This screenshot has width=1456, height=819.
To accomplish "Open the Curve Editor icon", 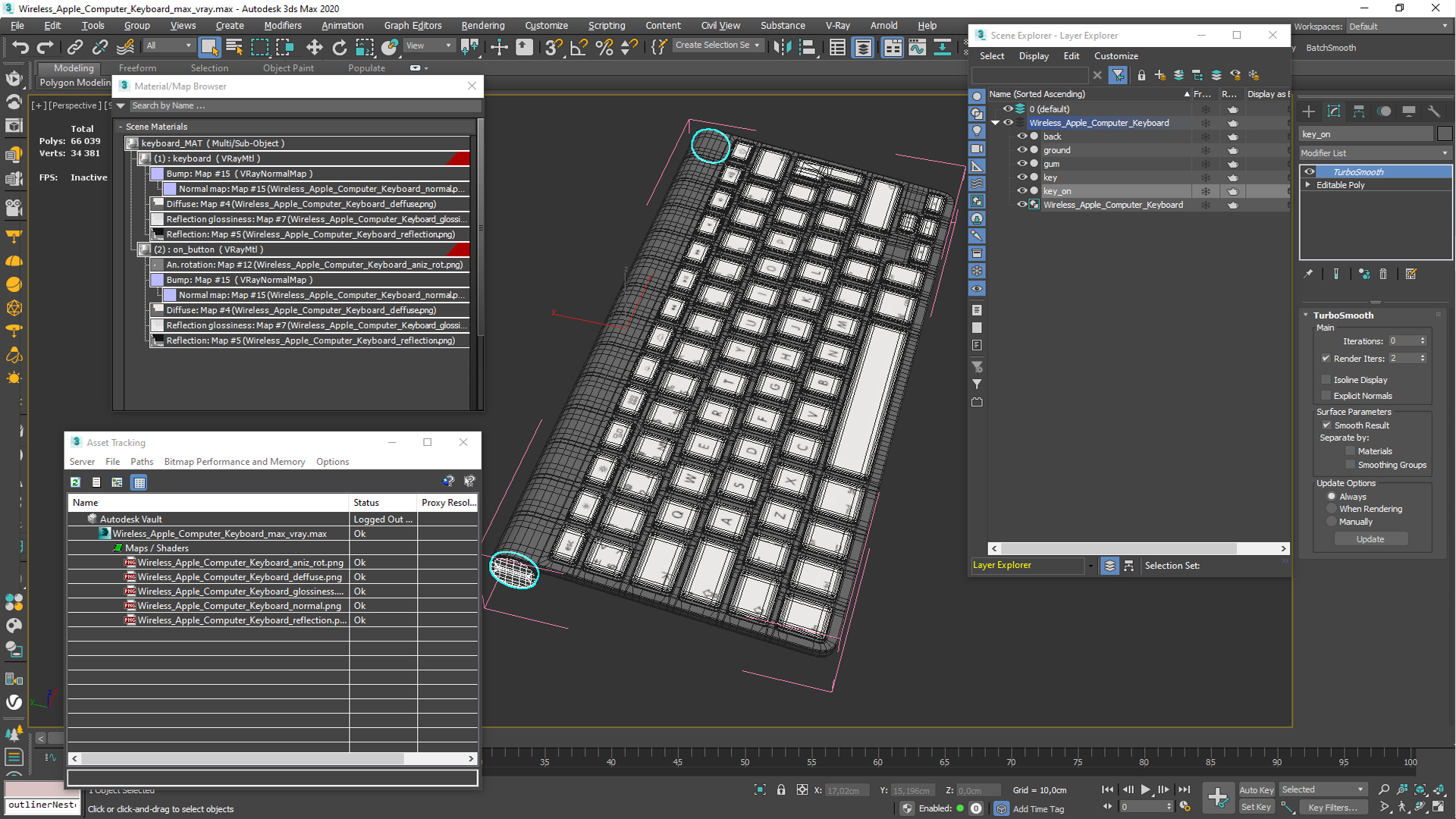I will point(917,47).
